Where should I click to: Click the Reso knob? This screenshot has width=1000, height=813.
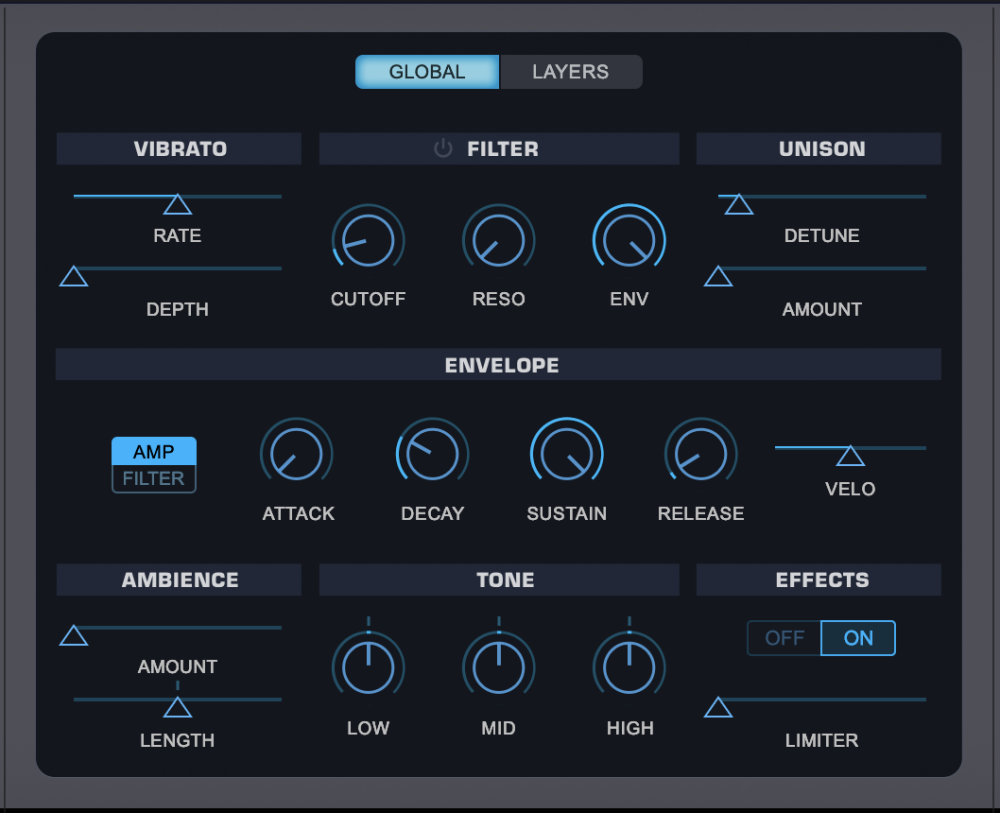(x=498, y=240)
